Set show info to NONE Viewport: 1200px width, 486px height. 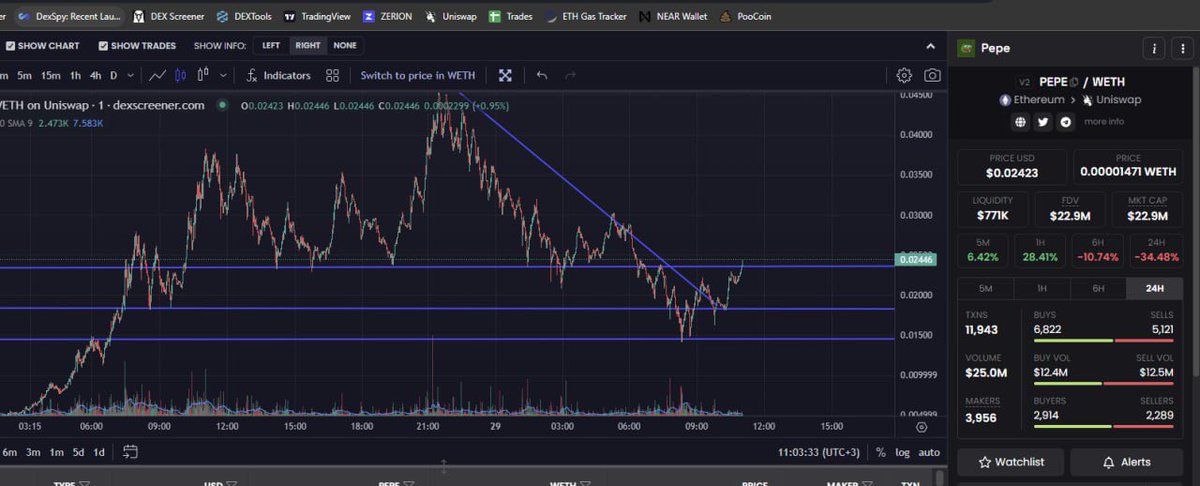[345, 46]
